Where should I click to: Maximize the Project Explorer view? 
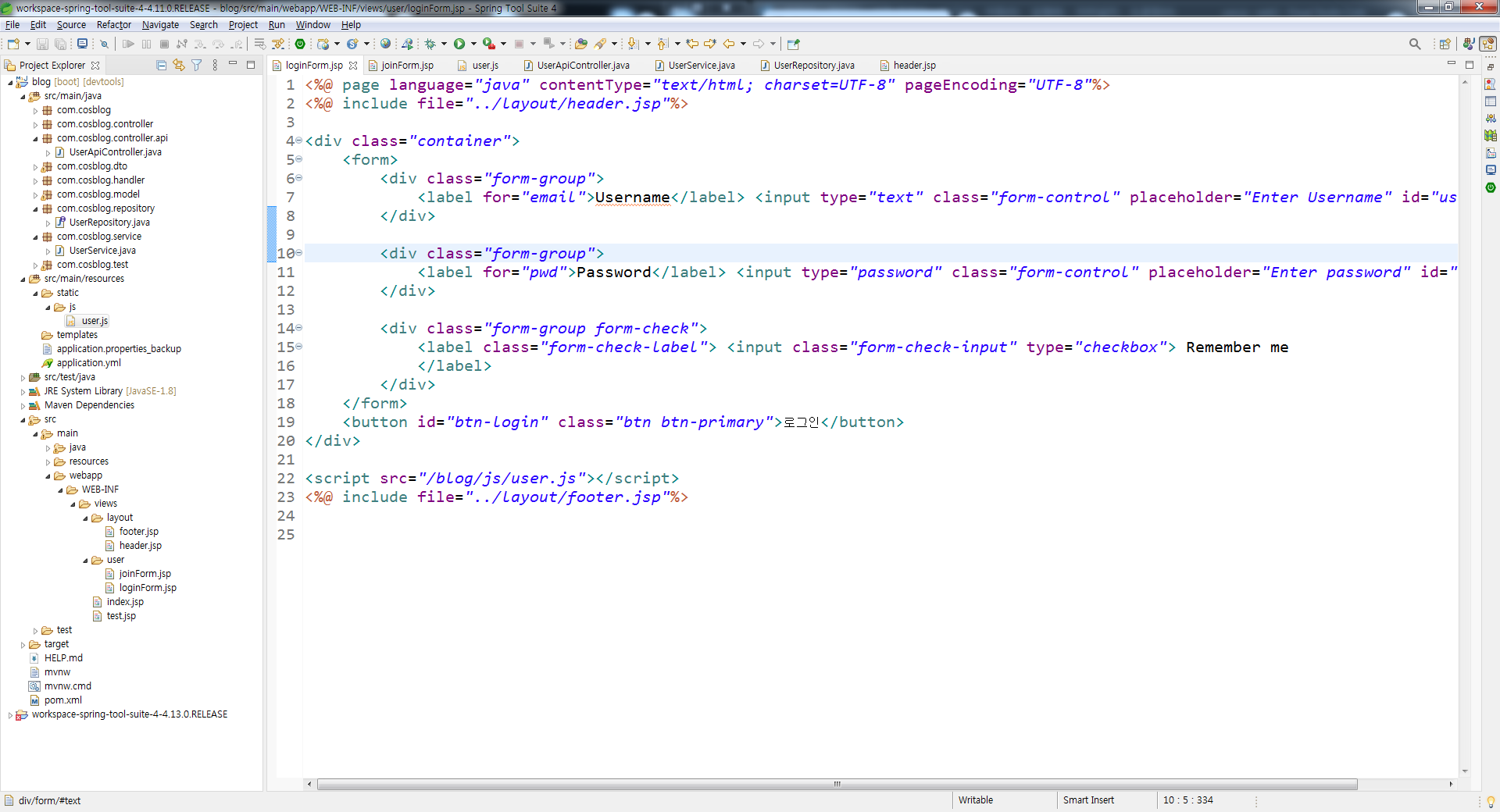pyautogui.click(x=251, y=65)
